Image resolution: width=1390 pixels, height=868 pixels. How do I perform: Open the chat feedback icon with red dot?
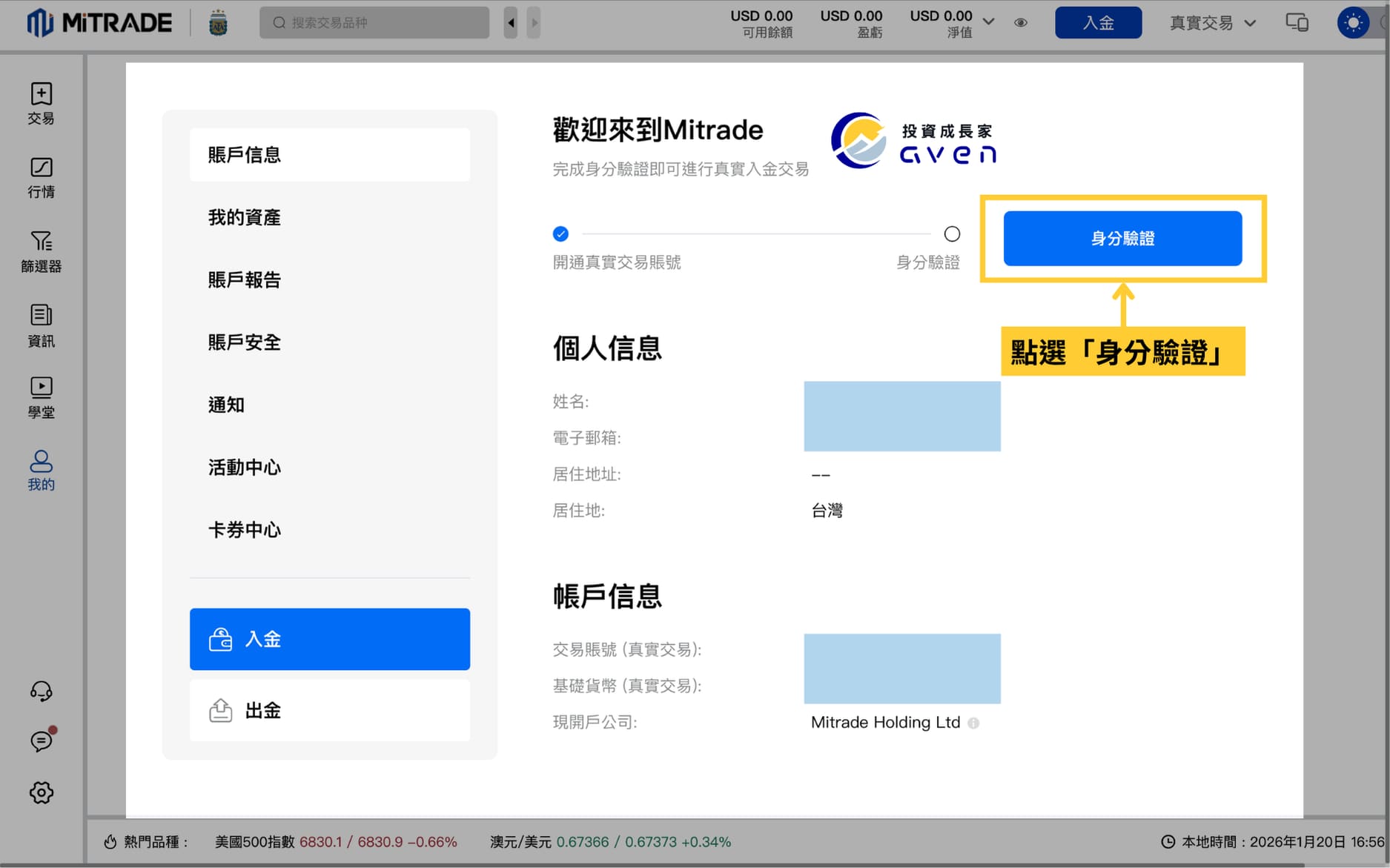tap(41, 741)
